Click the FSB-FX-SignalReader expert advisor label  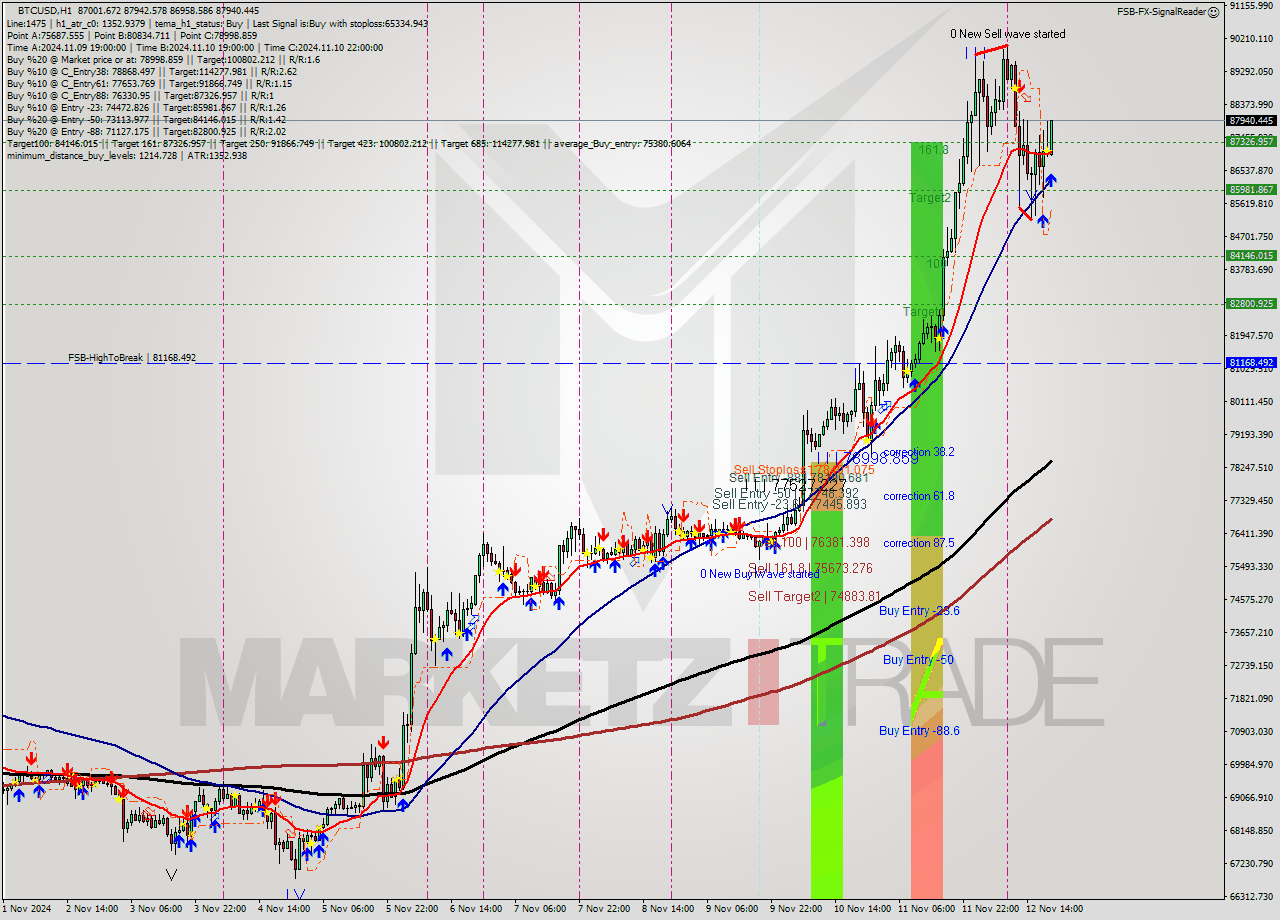(x=1161, y=12)
